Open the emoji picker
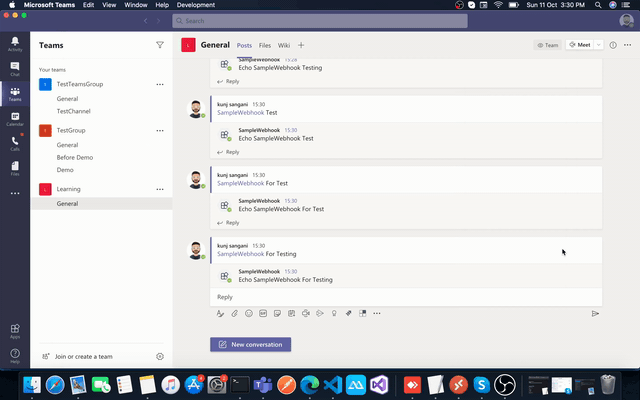 249,313
